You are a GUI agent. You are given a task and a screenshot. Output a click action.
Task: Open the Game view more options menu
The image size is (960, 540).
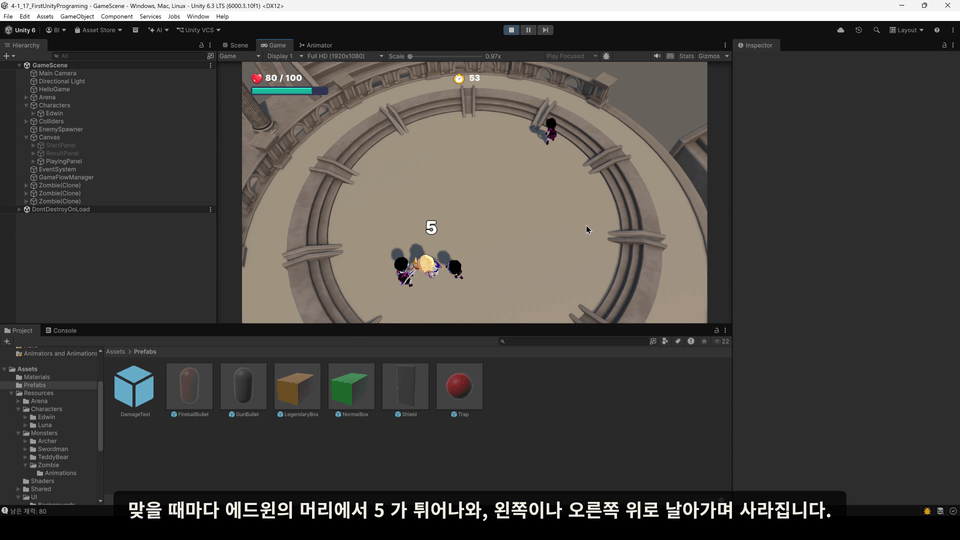(725, 45)
